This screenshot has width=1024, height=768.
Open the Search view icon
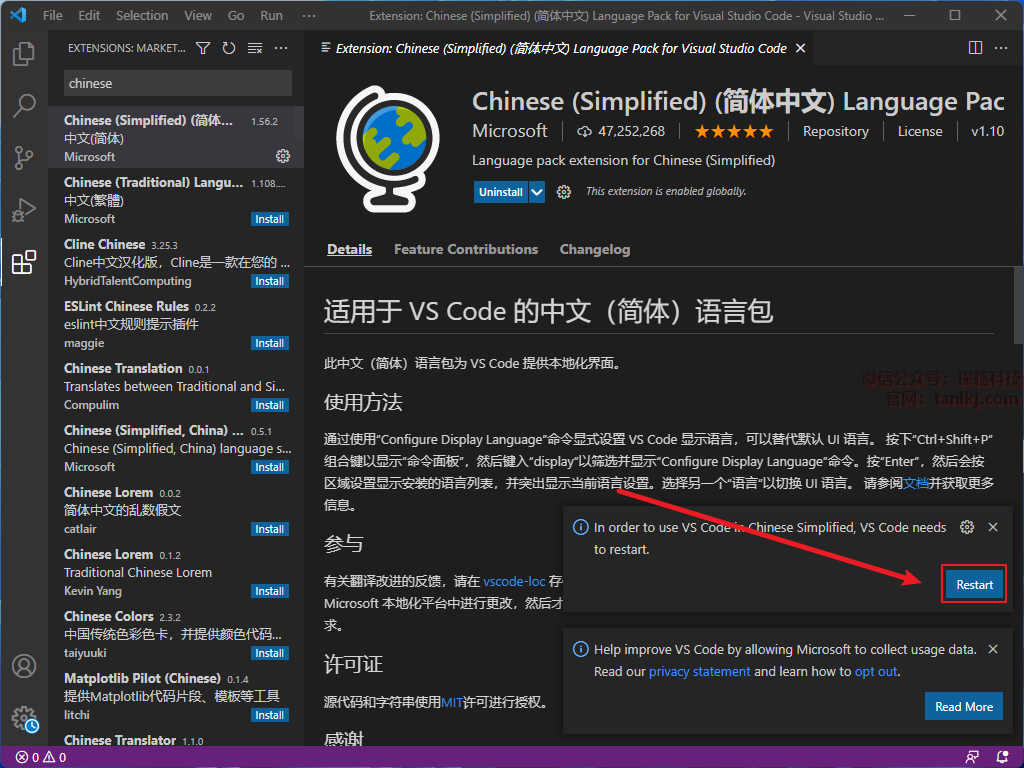[24, 105]
